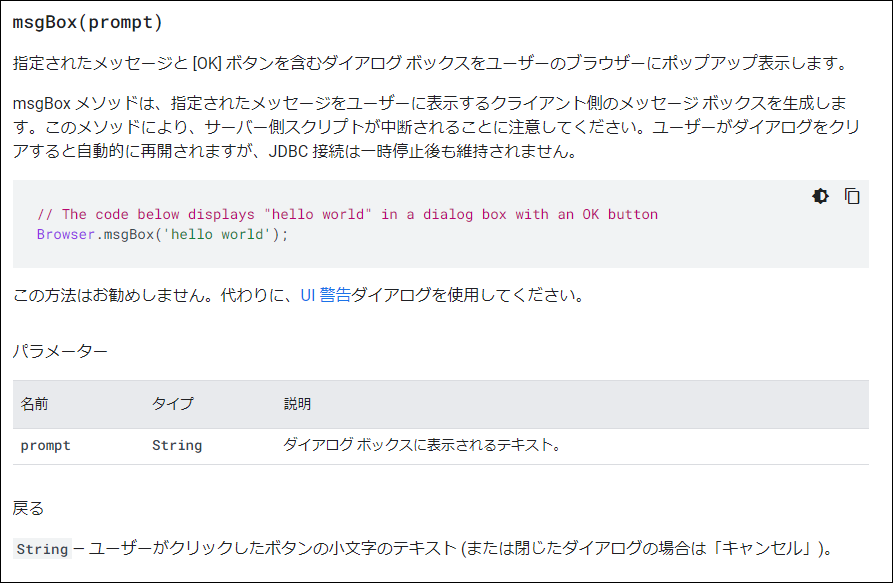The image size is (893, 583).
Task: Select the copy-to-clipboard icon
Action: pyautogui.click(x=851, y=196)
